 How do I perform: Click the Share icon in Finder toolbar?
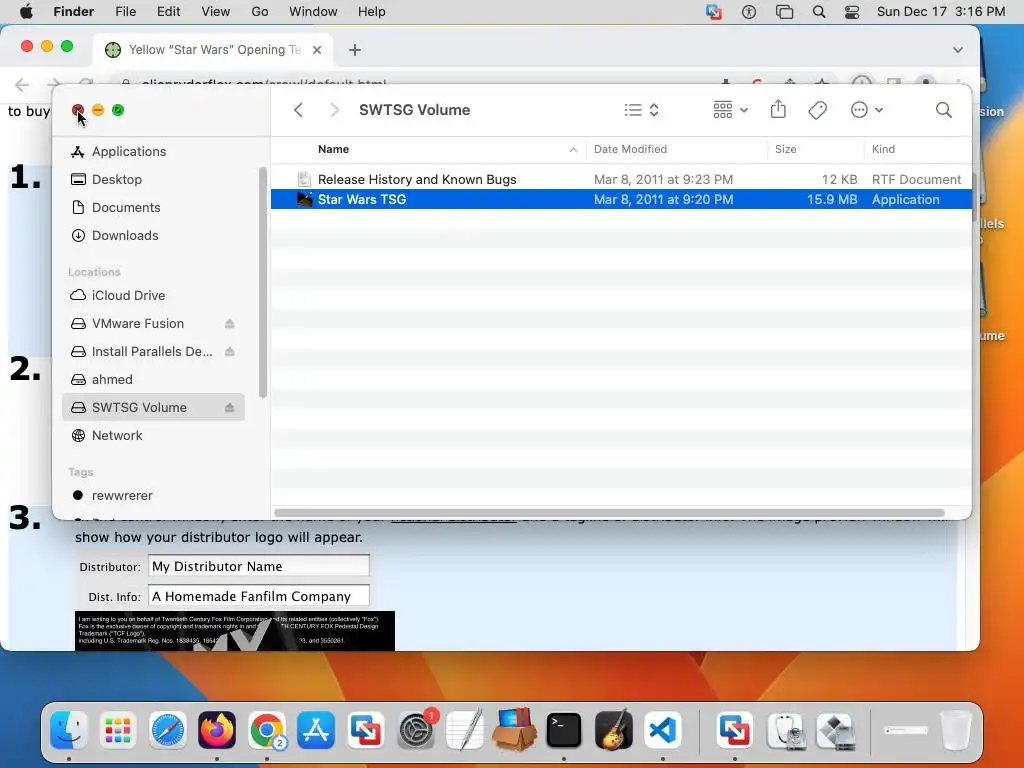pyautogui.click(x=778, y=109)
